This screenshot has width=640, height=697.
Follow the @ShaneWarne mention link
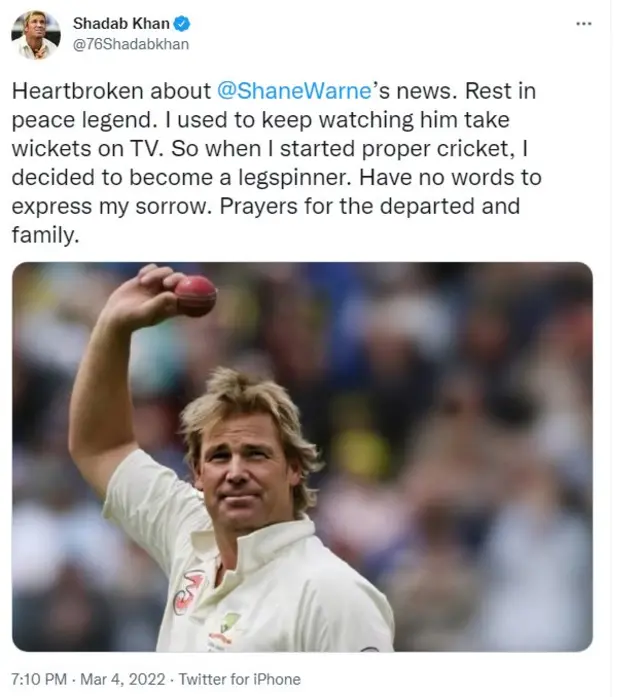click(294, 91)
